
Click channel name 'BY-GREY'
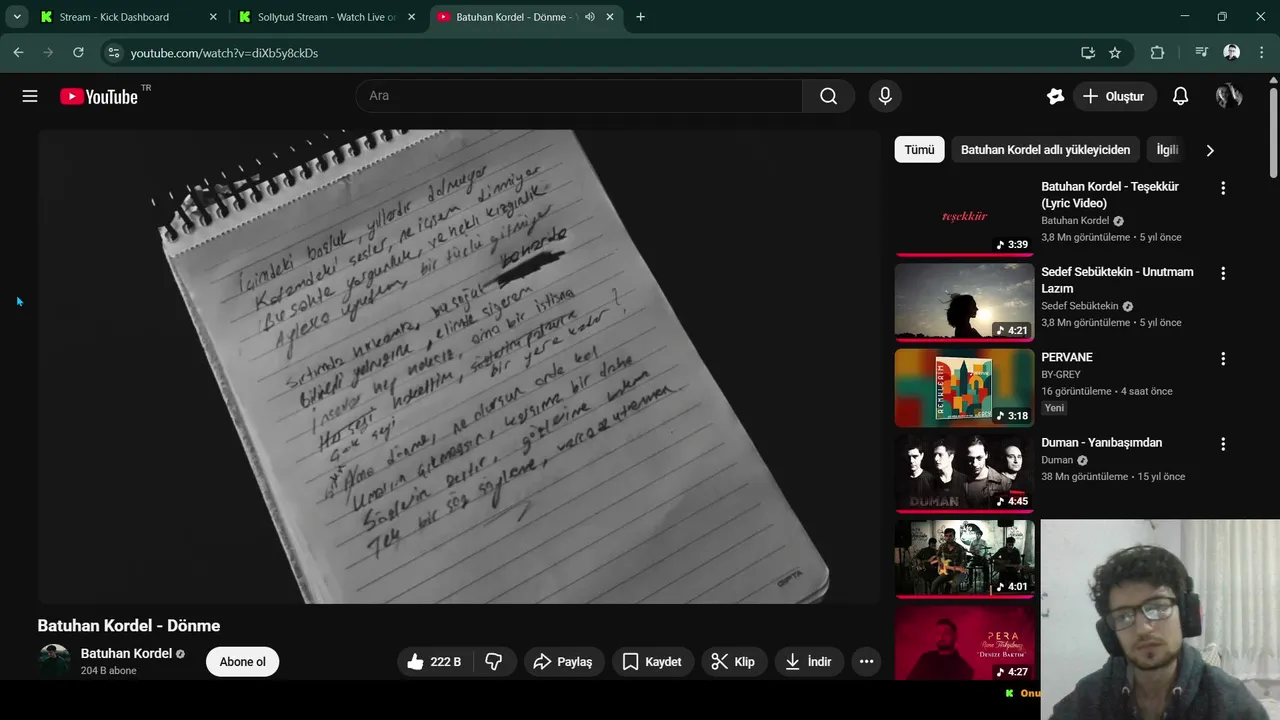[1061, 374]
